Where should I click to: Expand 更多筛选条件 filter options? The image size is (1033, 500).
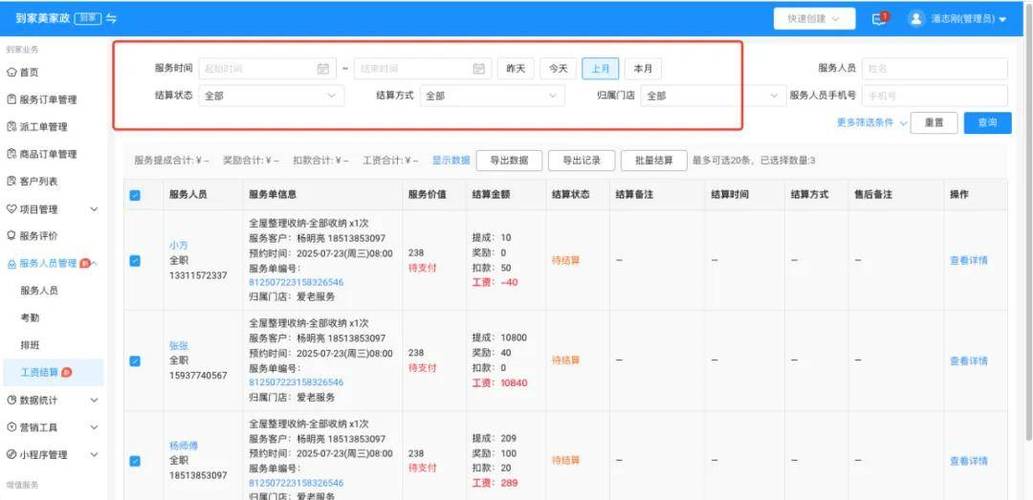872,123
